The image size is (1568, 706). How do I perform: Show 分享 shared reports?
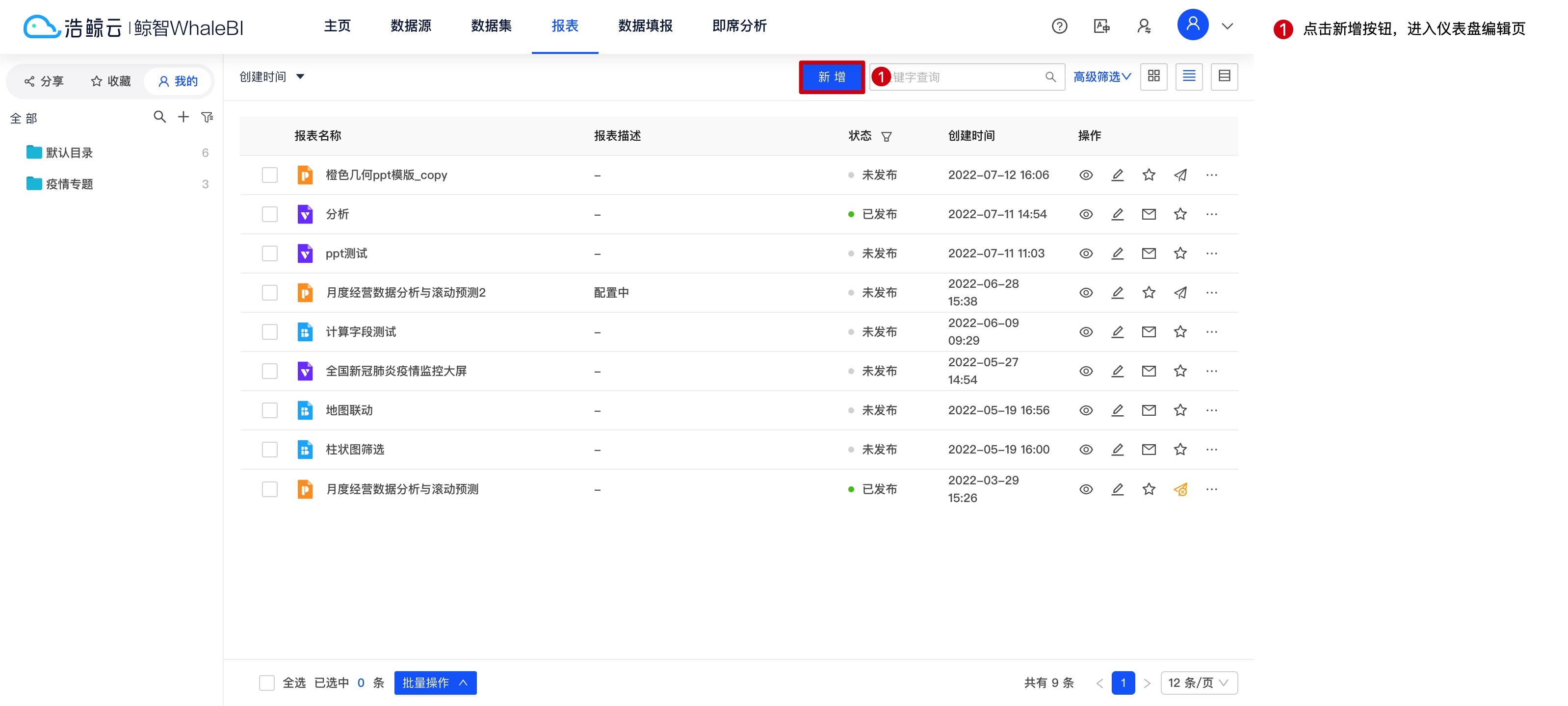(x=44, y=81)
